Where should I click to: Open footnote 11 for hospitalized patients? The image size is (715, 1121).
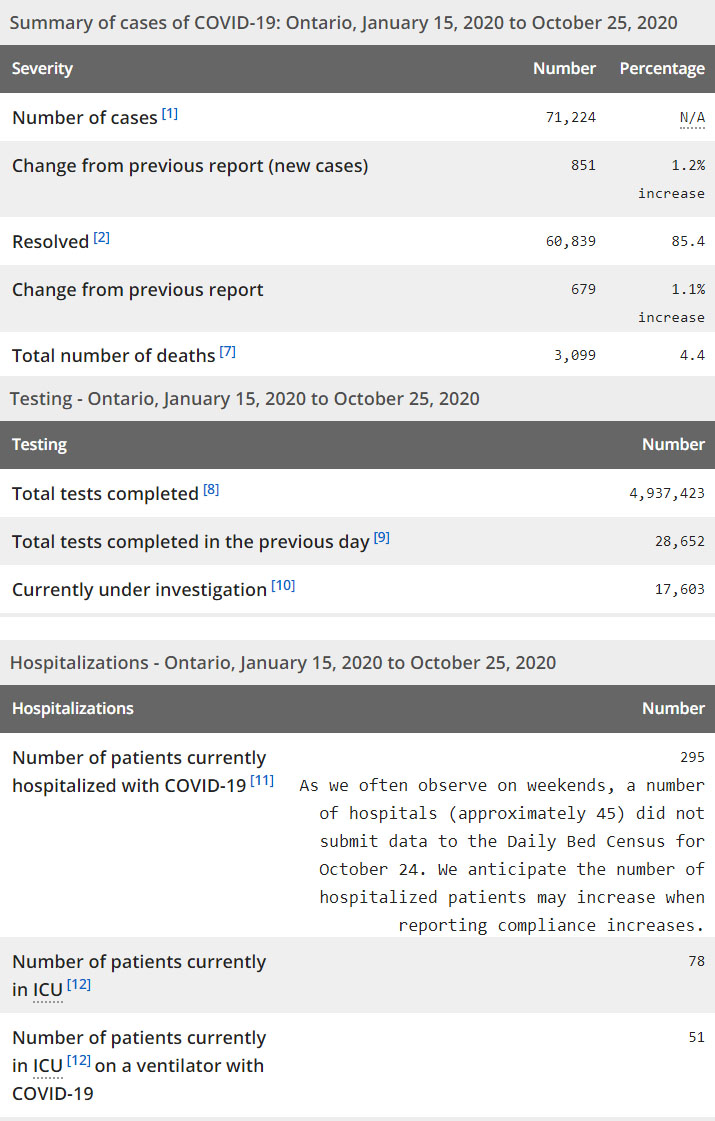pos(263,781)
